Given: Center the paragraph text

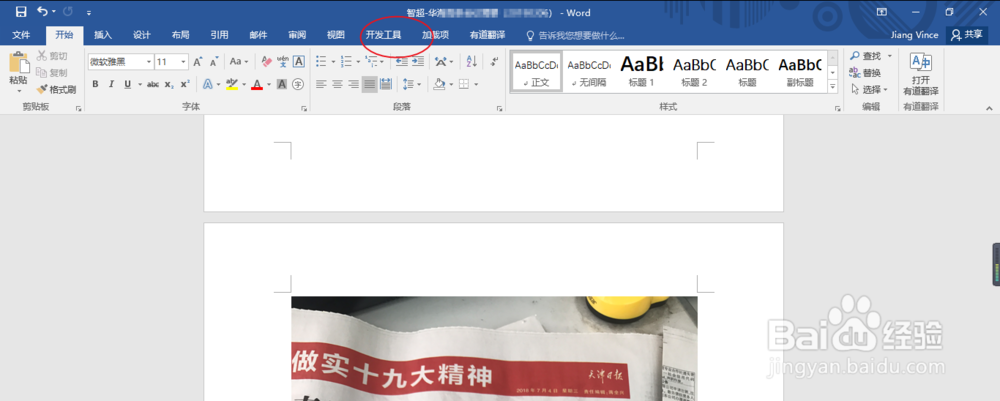Looking at the screenshot, I should point(337,84).
